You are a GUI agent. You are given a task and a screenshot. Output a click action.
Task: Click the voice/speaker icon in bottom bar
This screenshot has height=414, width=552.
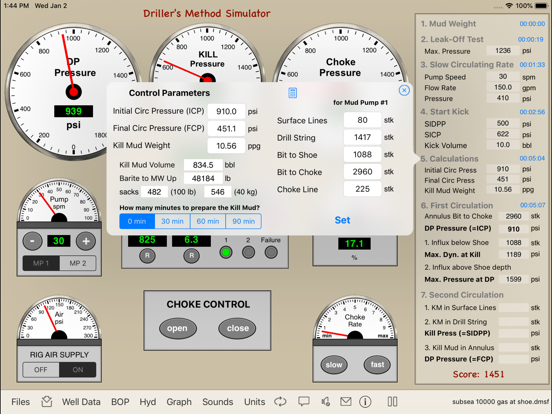326,402
